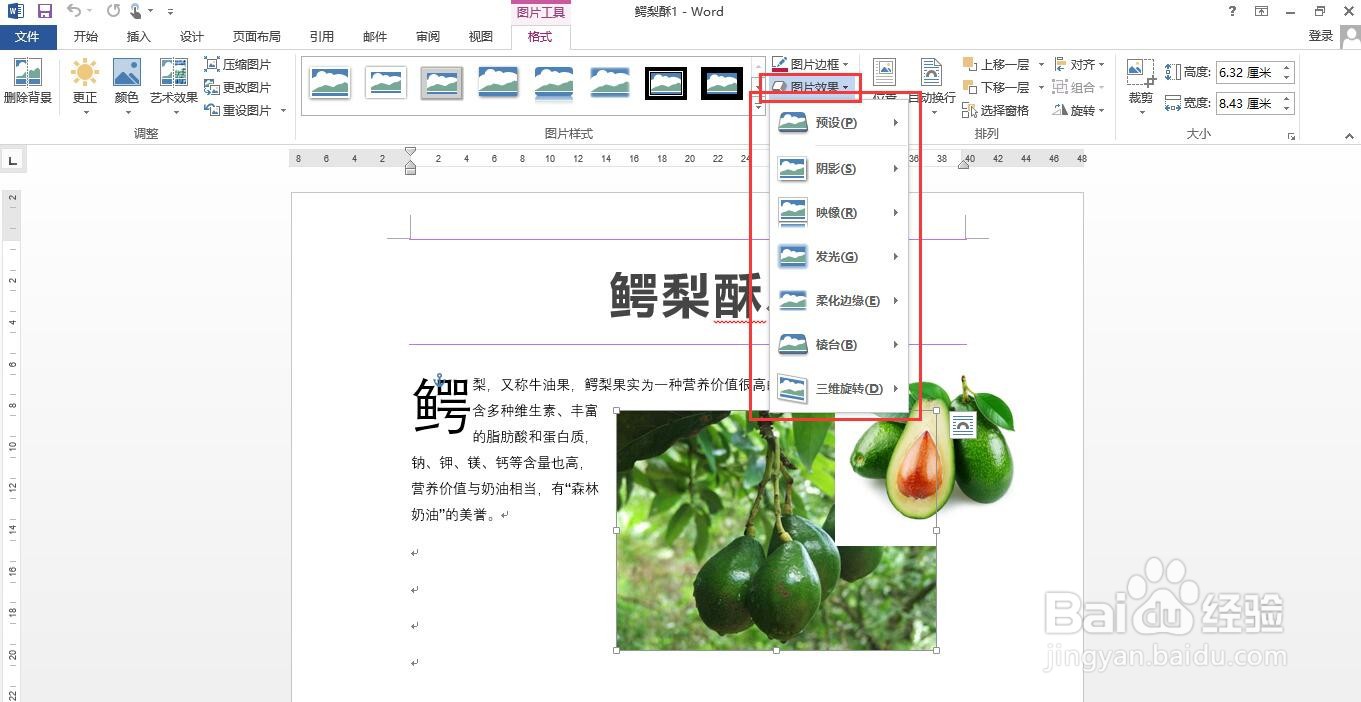Open the Size group dialog launcher
Viewport: 1361px width, 702px height.
(1292, 136)
